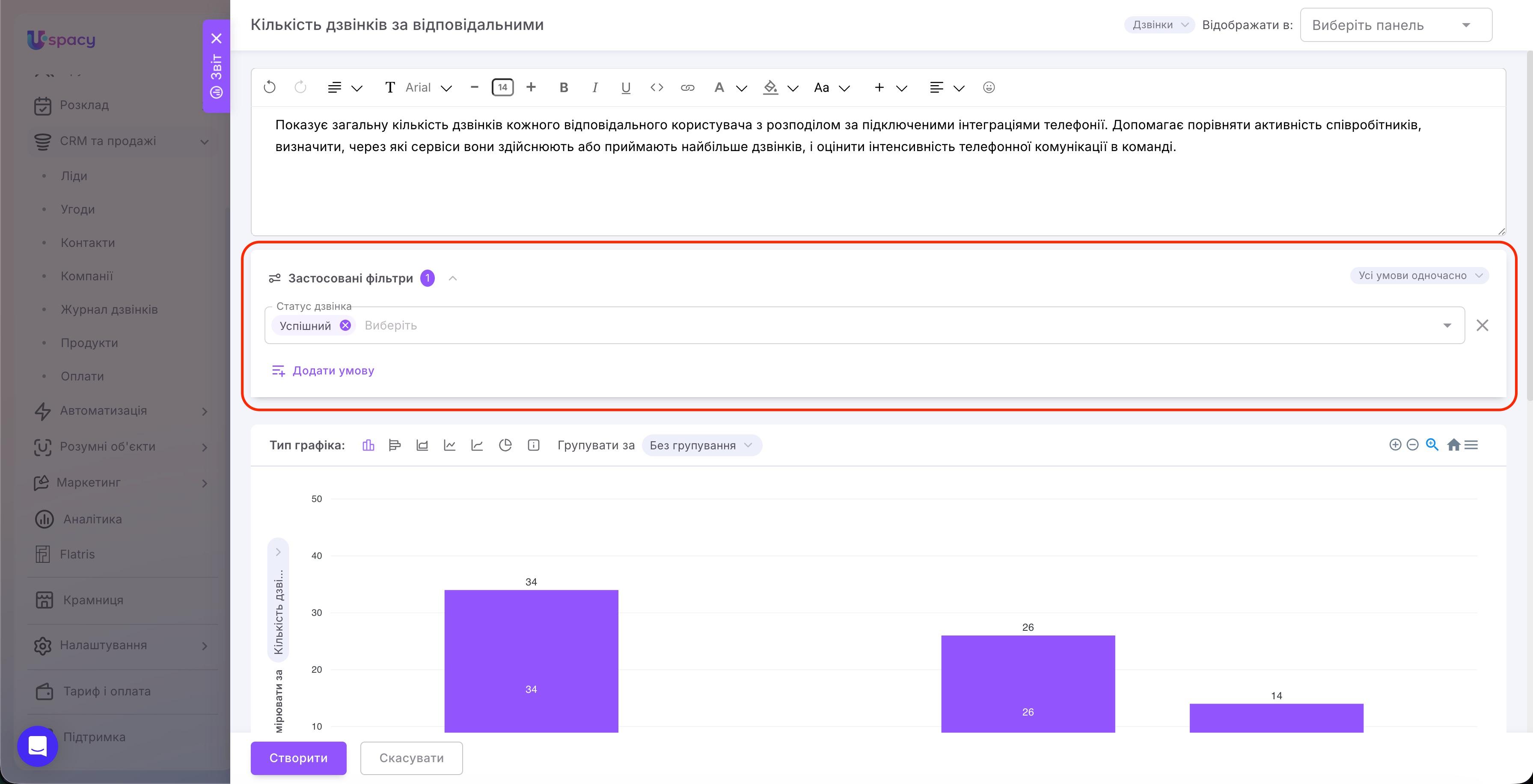Open the emoji picker
This screenshot has height=784, width=1533.
click(x=989, y=87)
